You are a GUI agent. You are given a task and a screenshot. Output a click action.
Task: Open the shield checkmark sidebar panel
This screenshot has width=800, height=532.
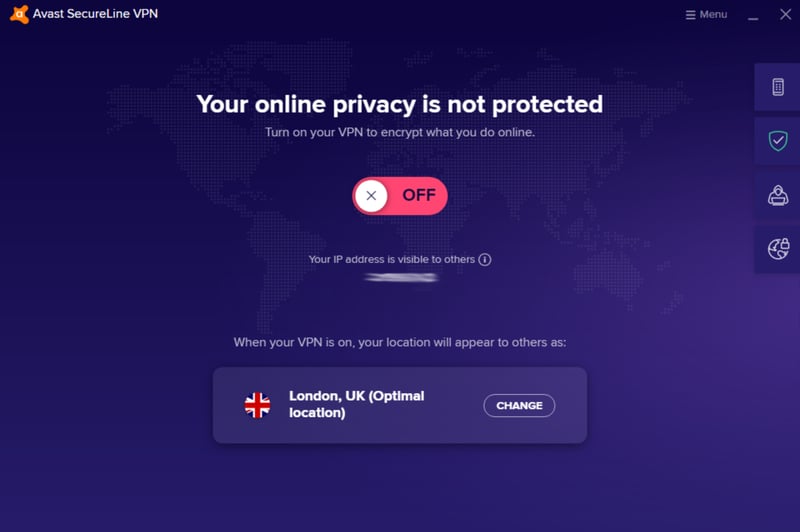(778, 141)
